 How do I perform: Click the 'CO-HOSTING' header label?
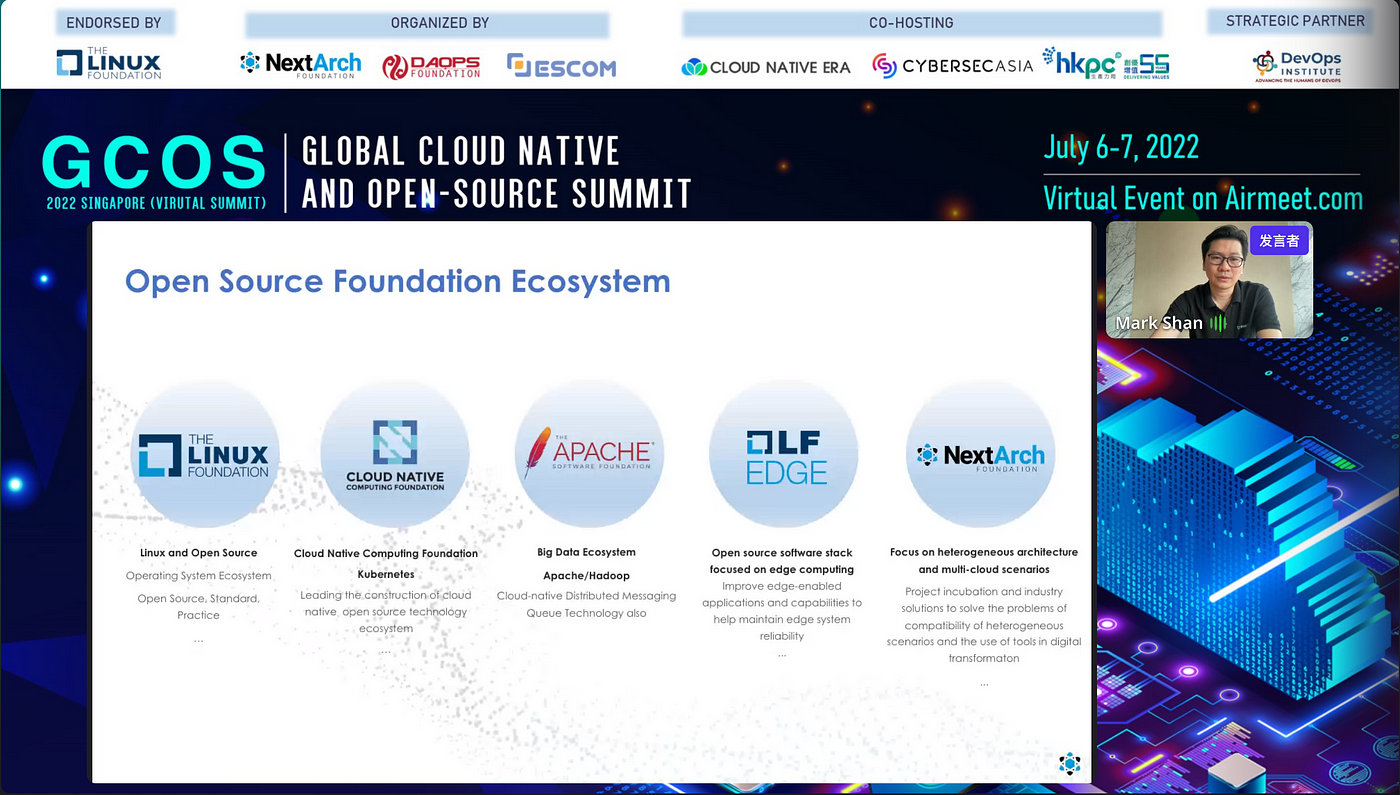(911, 22)
